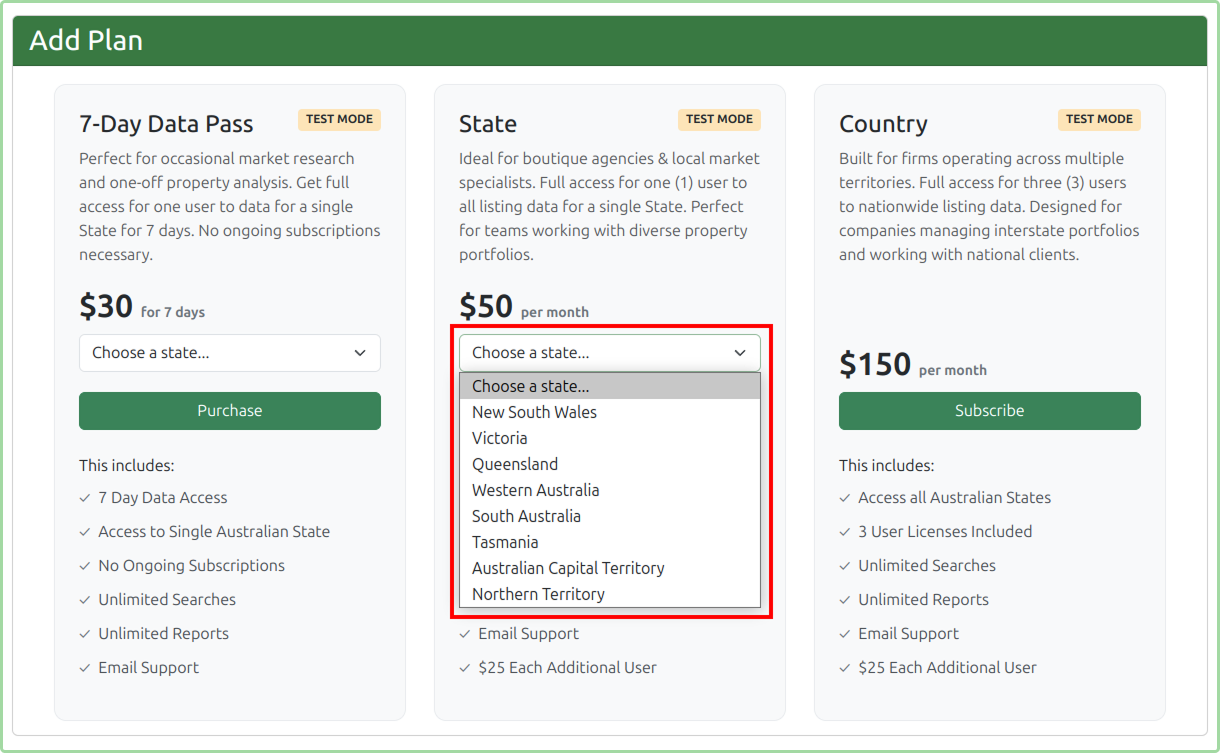Click the TEST MODE badge on the Country plan
Viewport: 1220px width, 753px height.
1099,119
